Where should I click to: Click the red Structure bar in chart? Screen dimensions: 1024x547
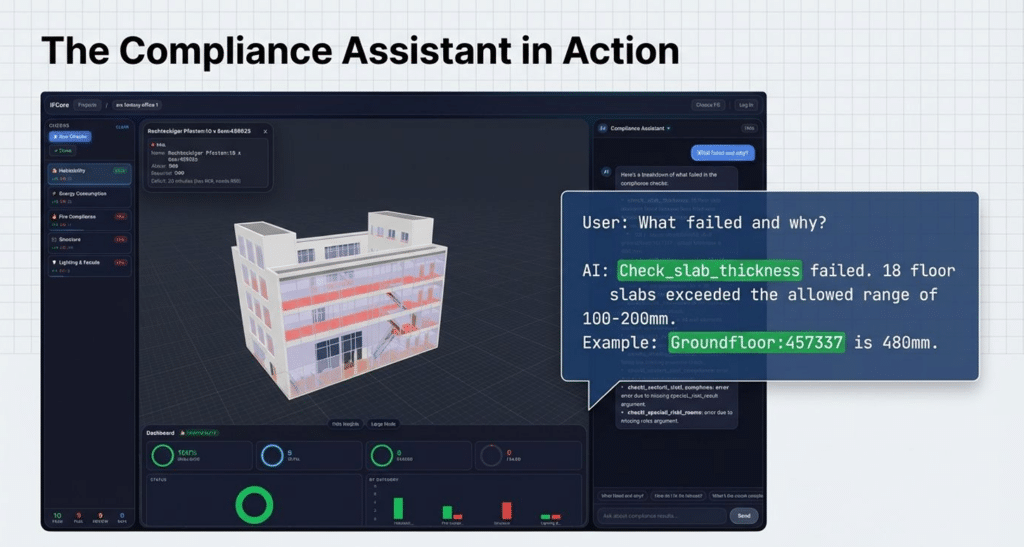pos(506,509)
